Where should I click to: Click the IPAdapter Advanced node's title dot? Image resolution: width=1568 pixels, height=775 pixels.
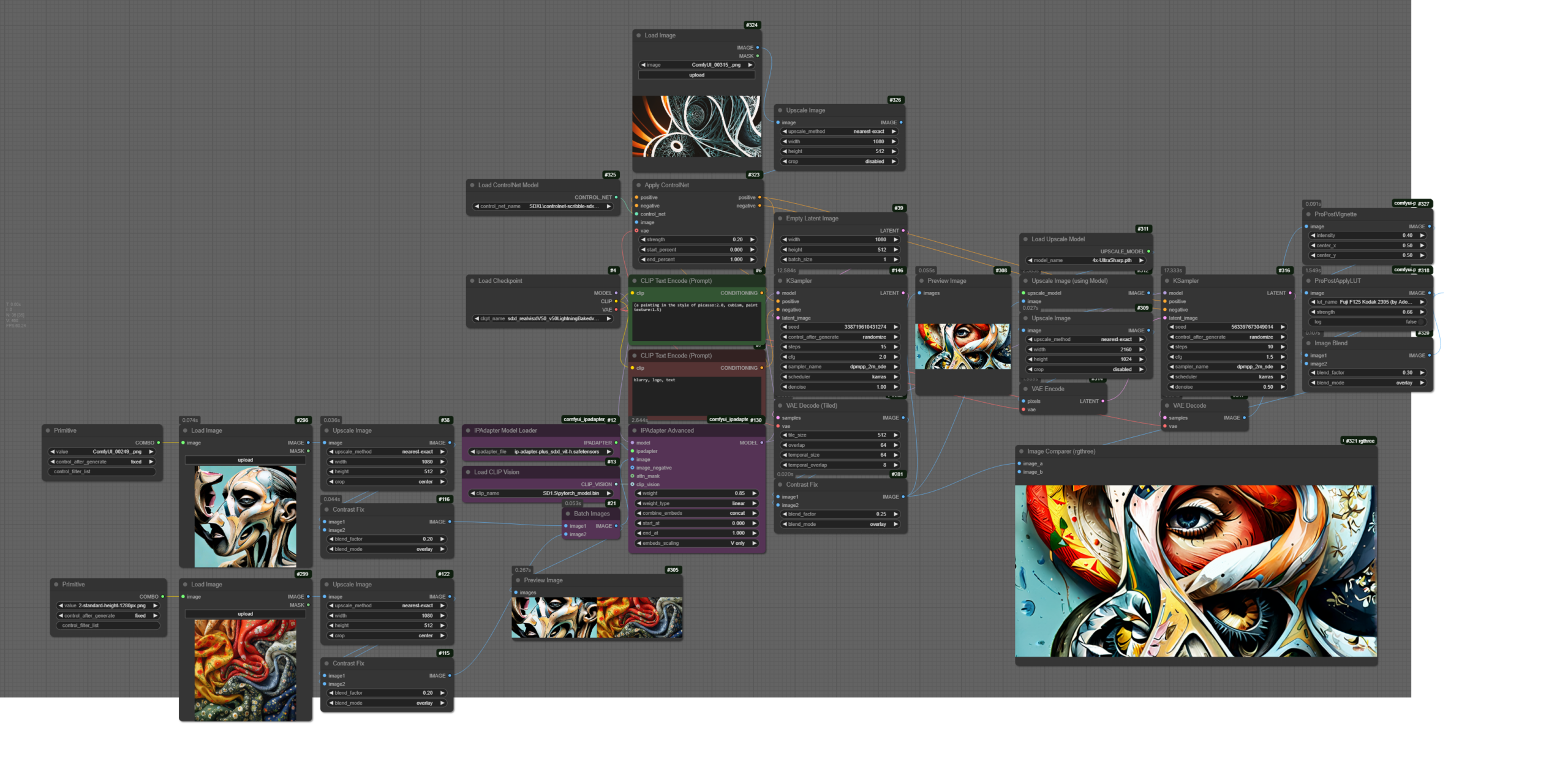635,430
